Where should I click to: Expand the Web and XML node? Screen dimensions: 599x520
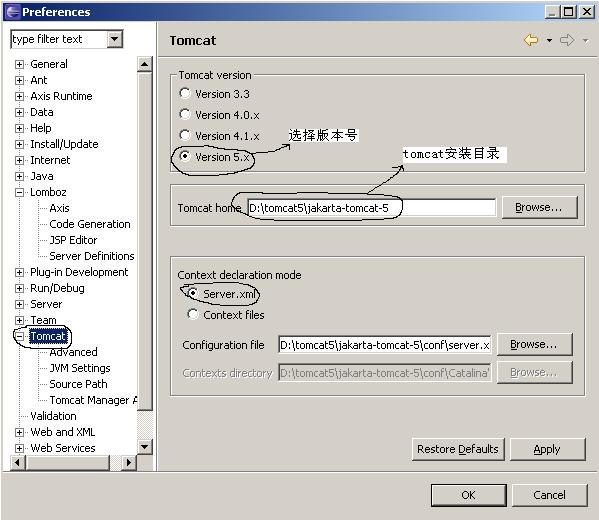(19, 432)
